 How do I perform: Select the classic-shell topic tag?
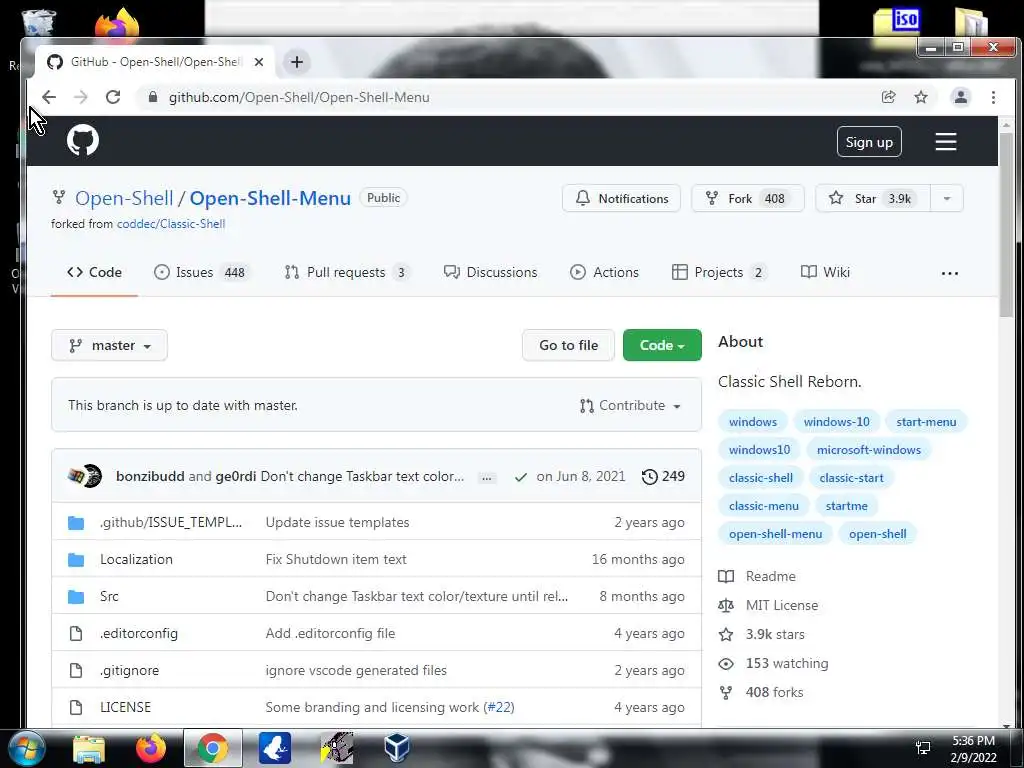click(760, 478)
